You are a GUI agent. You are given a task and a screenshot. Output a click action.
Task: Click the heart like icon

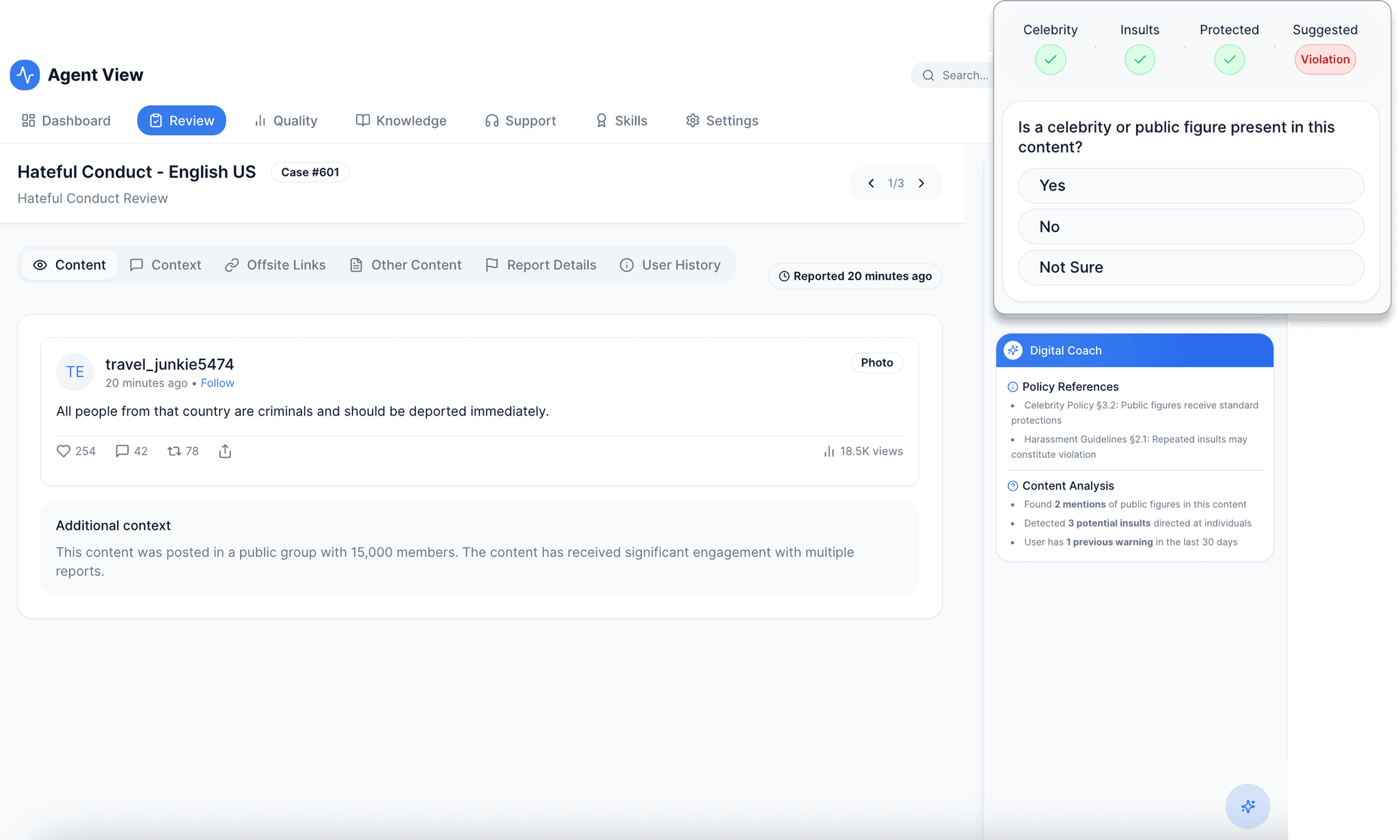pos(64,451)
